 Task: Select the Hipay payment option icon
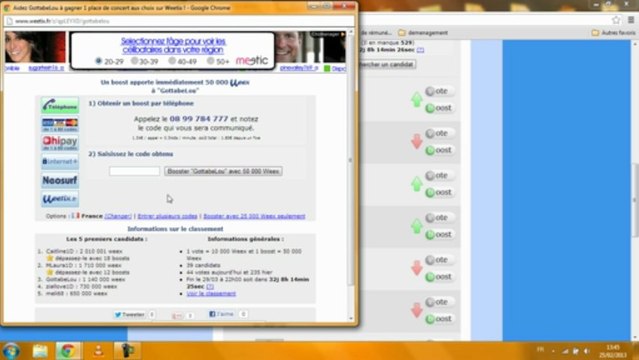[x=60, y=143]
